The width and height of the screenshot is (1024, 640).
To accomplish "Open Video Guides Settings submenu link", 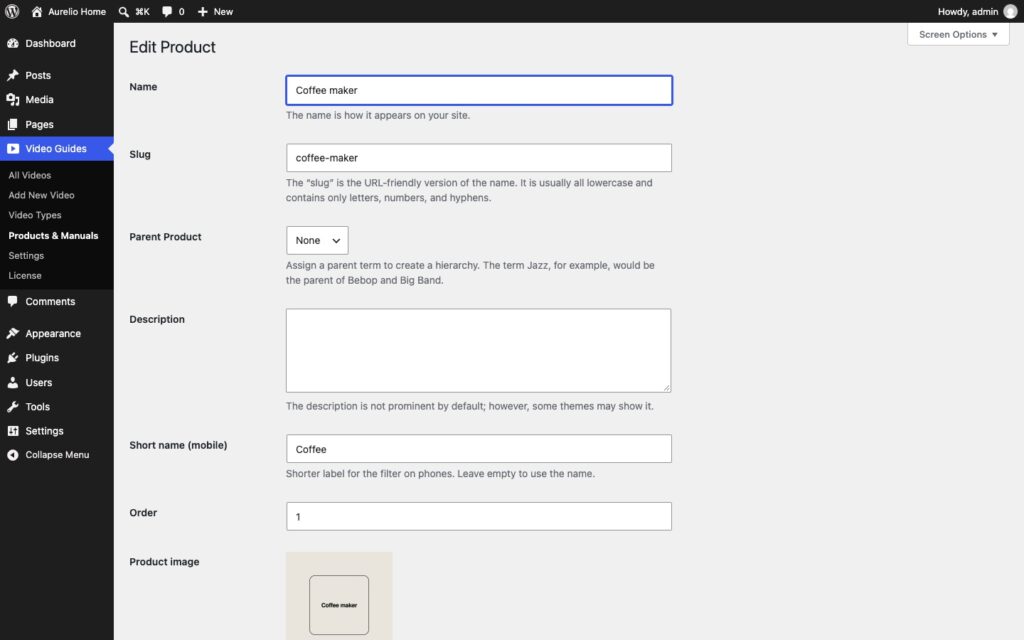I will click(26, 255).
